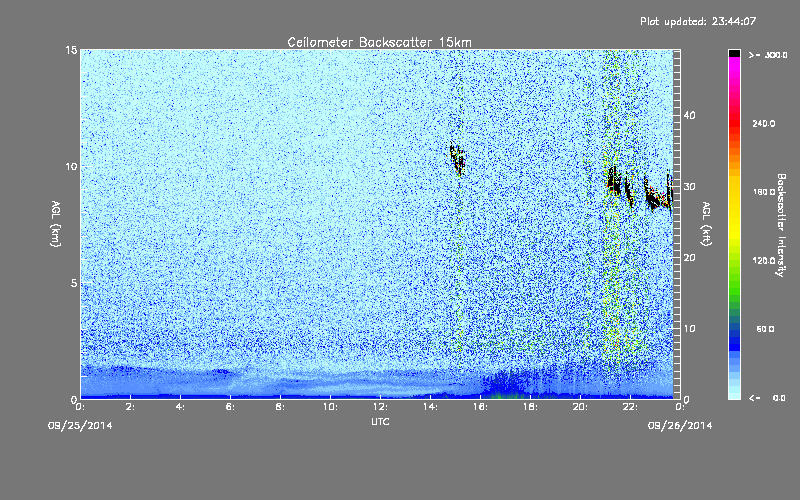Click the '2:' hour tick label

point(130,407)
